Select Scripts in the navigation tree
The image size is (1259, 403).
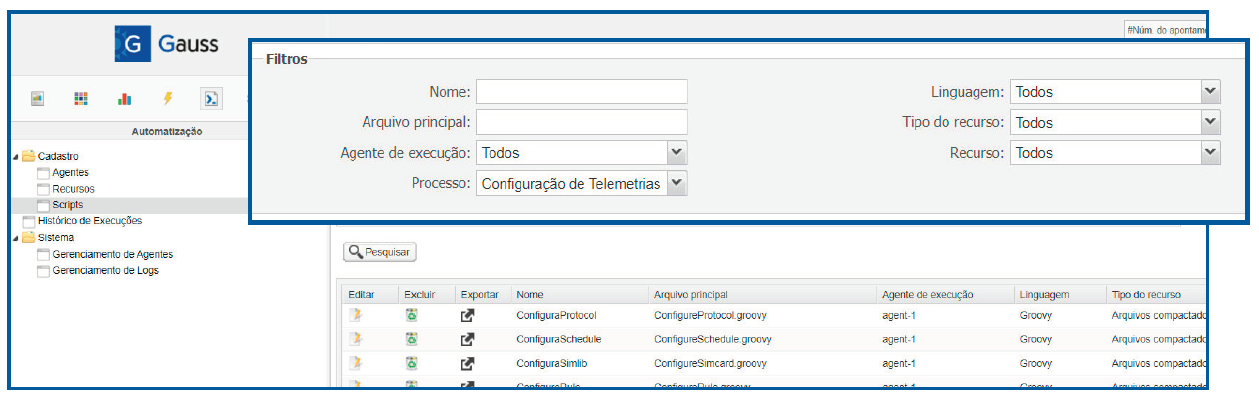(x=67, y=205)
